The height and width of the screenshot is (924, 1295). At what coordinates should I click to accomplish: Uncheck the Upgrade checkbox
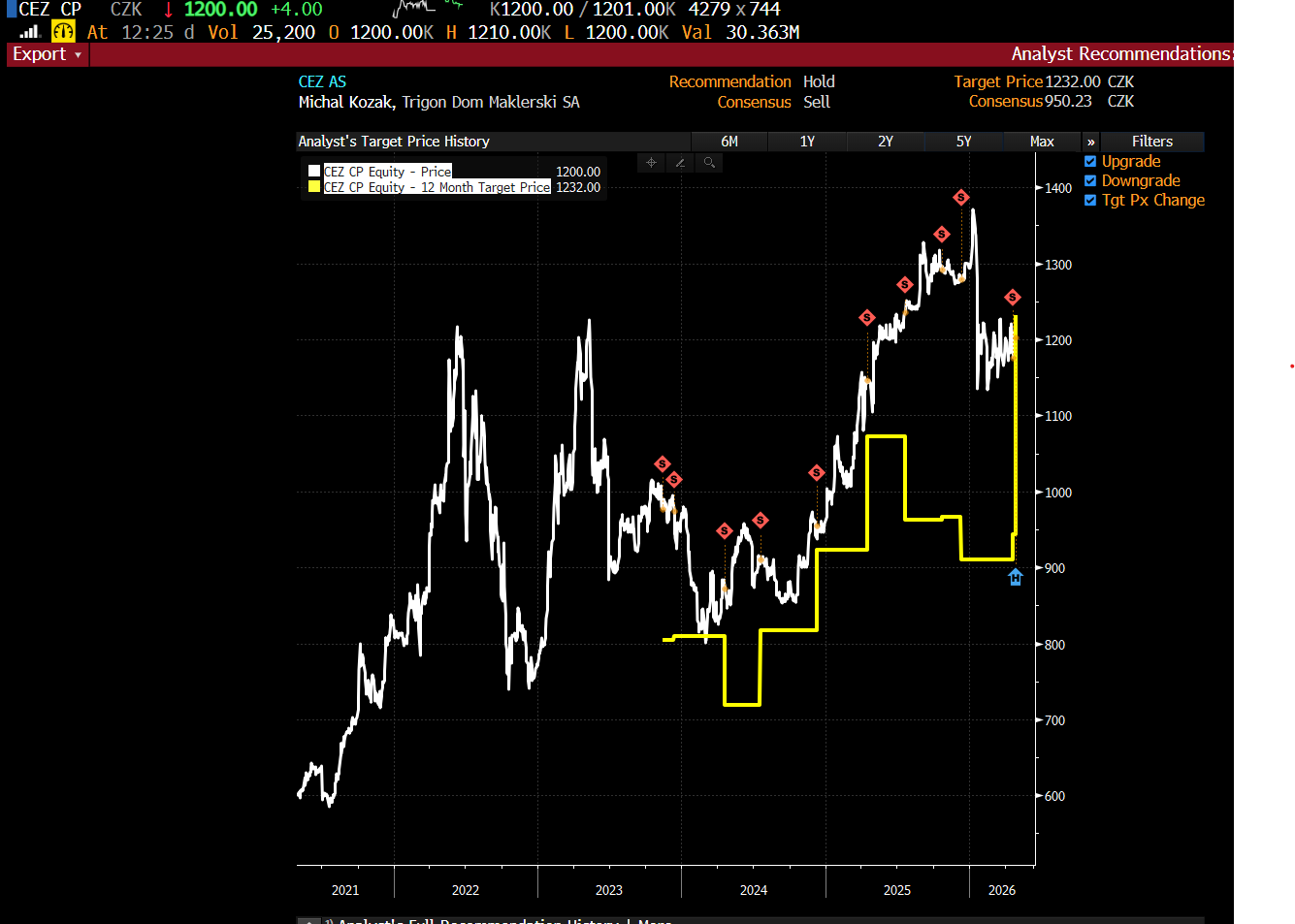pyautogui.click(x=1090, y=162)
